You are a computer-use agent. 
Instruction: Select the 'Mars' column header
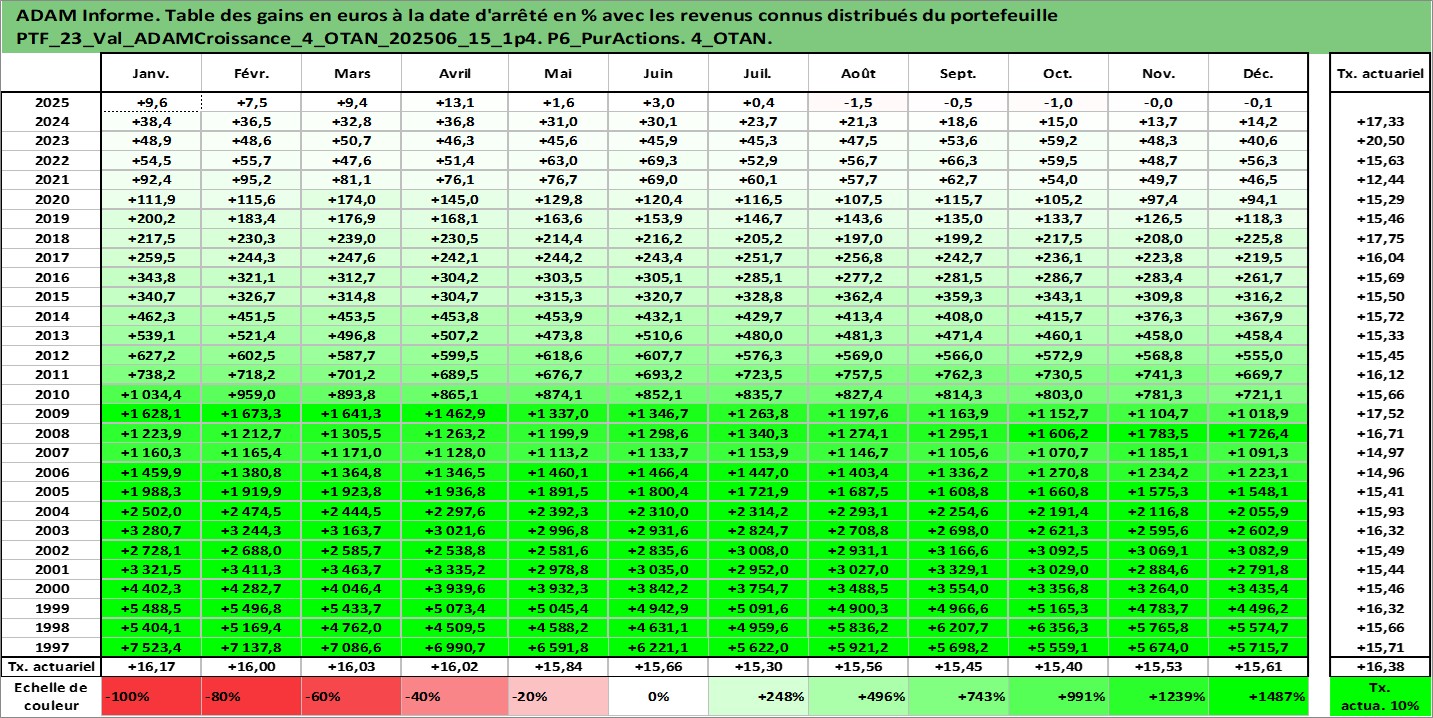click(352, 74)
